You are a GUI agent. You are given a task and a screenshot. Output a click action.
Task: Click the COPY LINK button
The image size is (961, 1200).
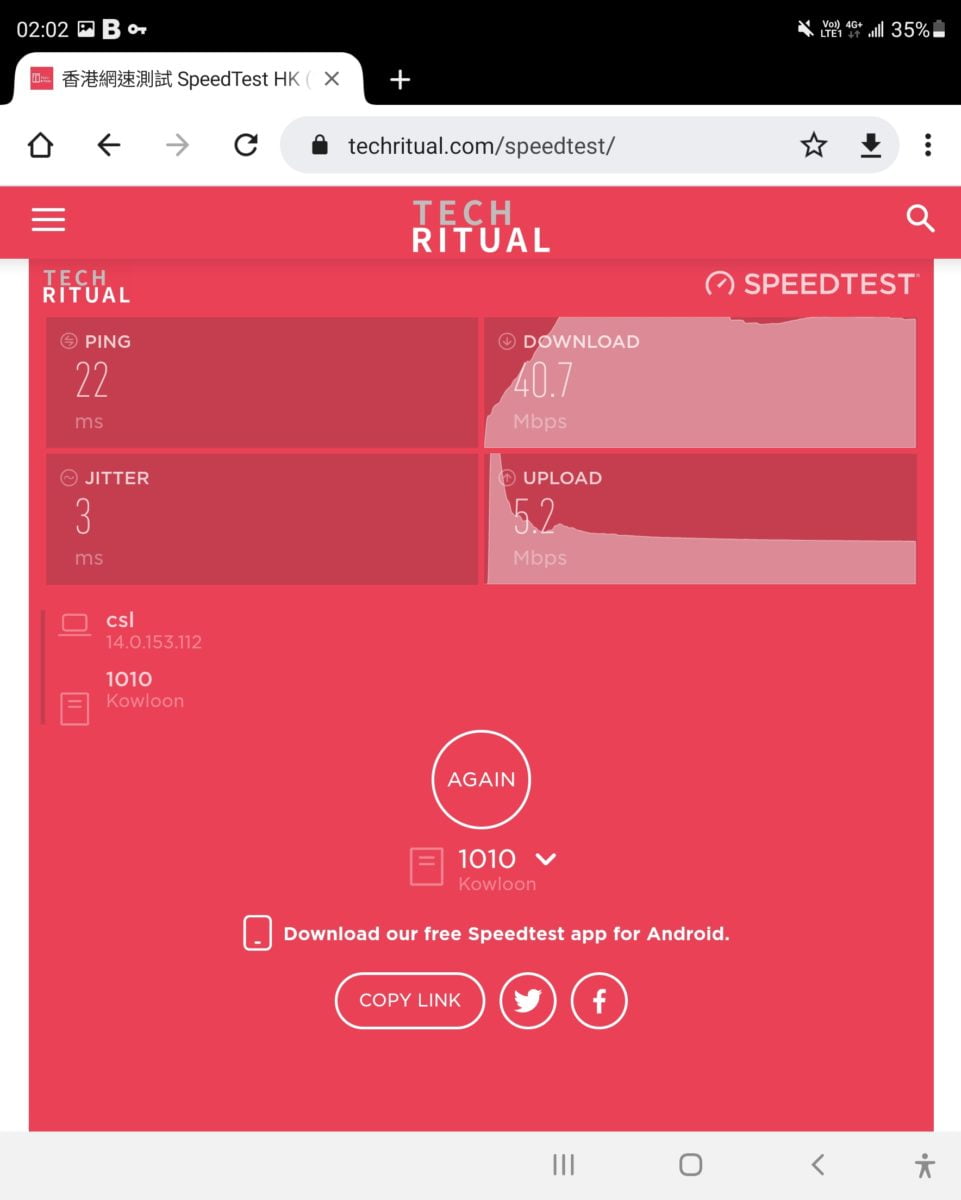coord(410,1000)
